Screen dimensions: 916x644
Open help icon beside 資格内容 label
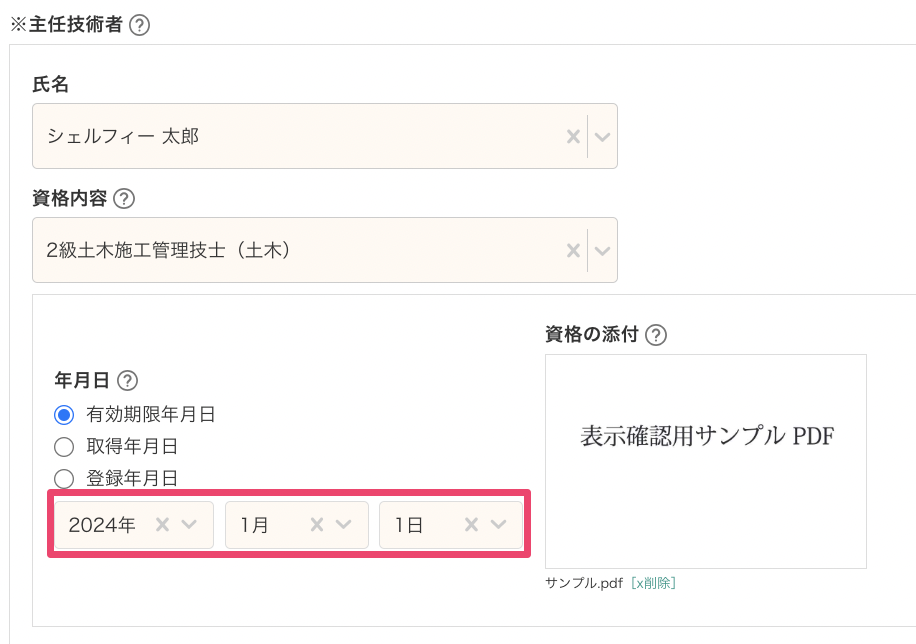[x=124, y=199]
